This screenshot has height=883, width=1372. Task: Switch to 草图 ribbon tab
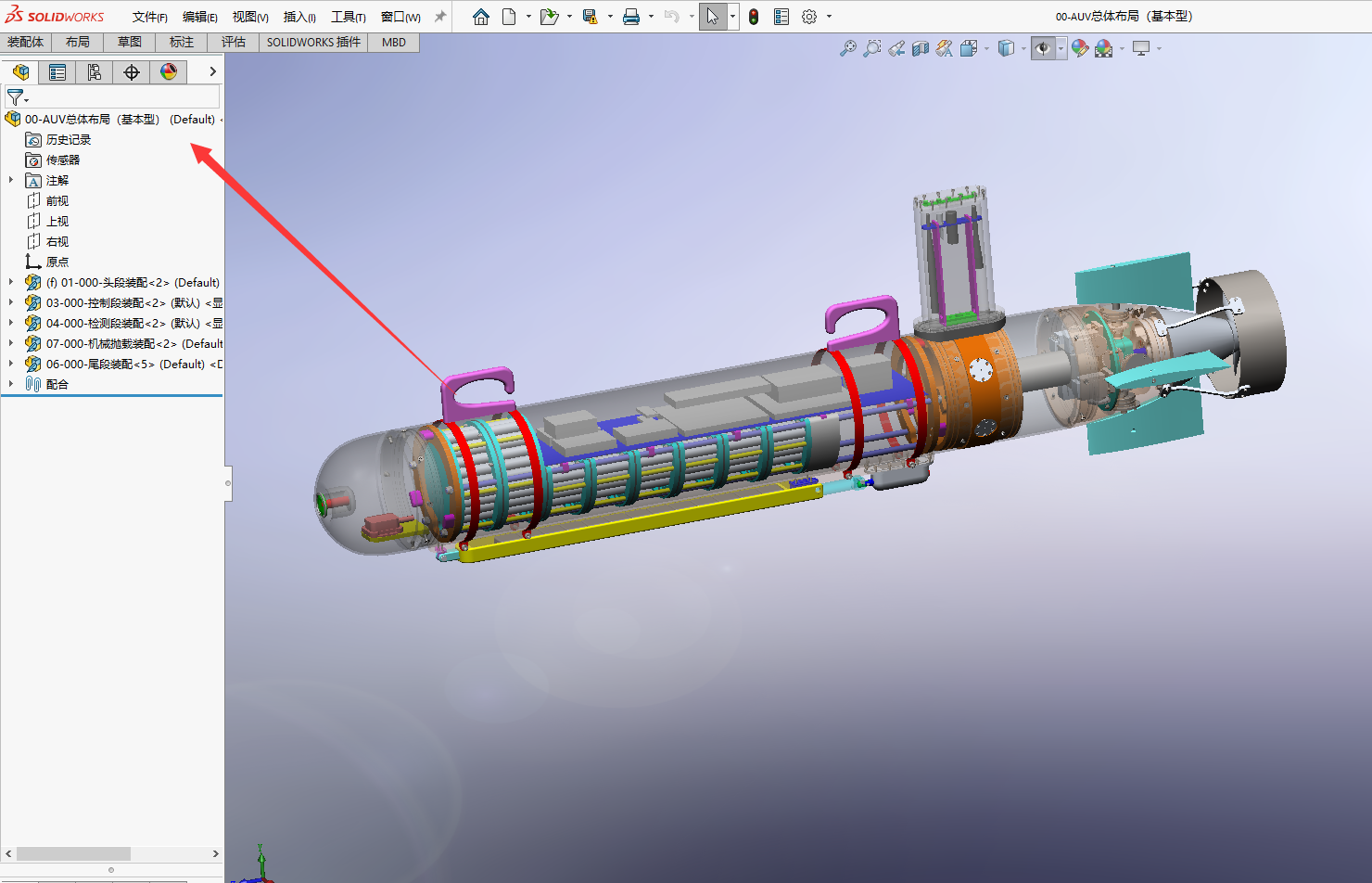coord(130,42)
